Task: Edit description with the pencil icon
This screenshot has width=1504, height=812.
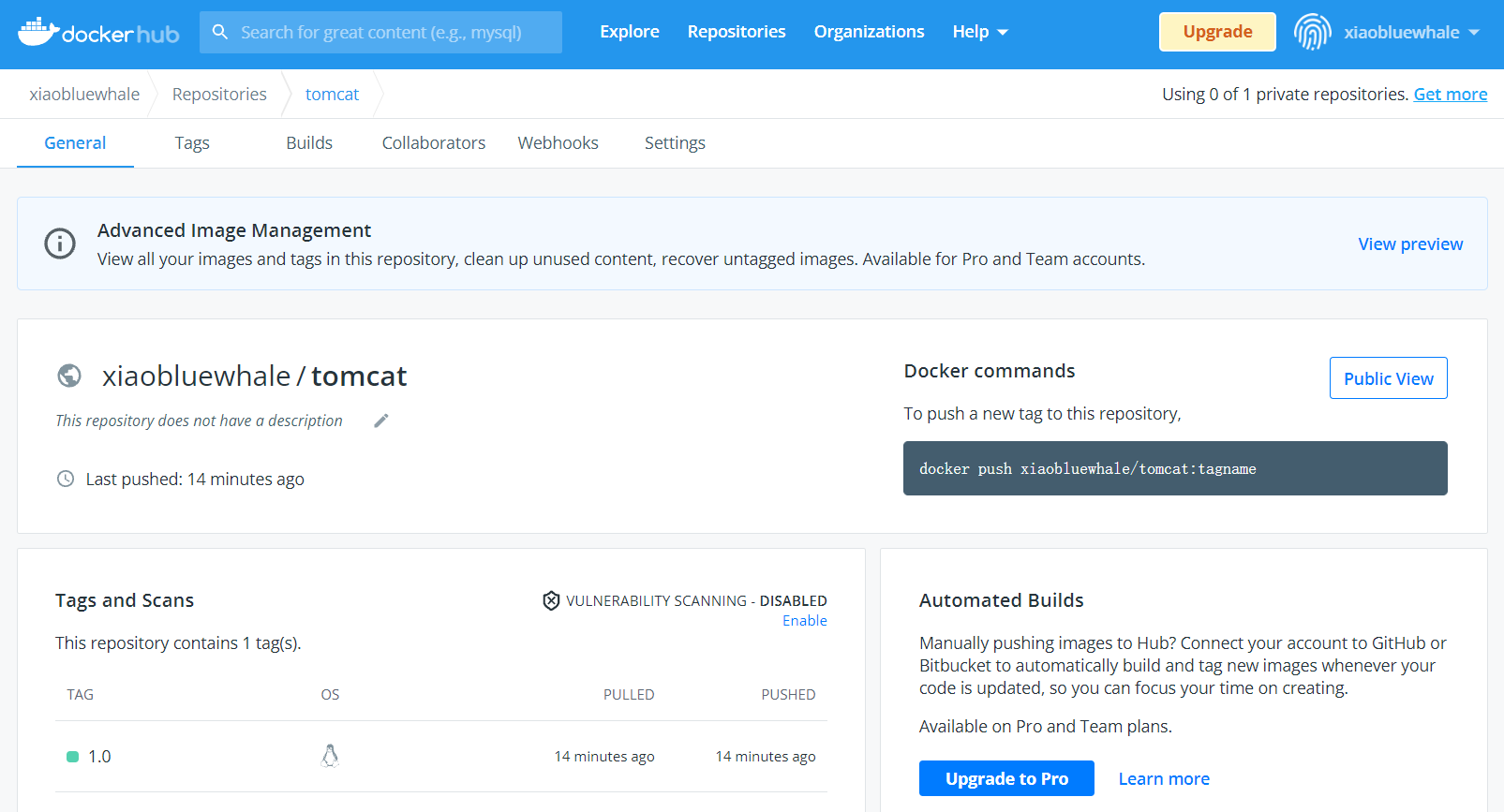Action: pyautogui.click(x=380, y=421)
